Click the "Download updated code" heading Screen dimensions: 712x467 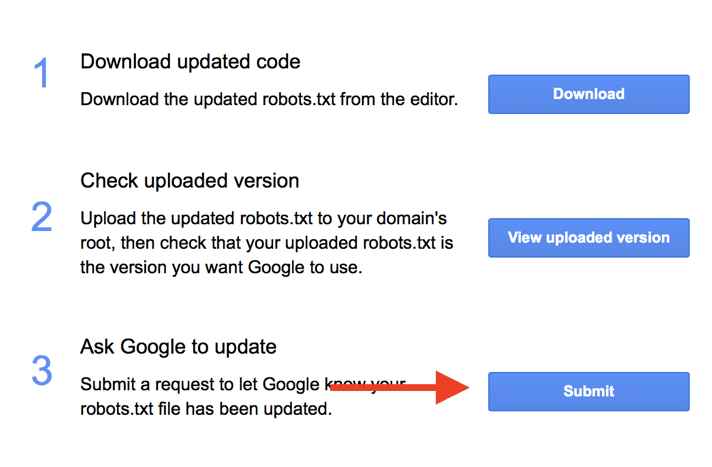coord(190,61)
